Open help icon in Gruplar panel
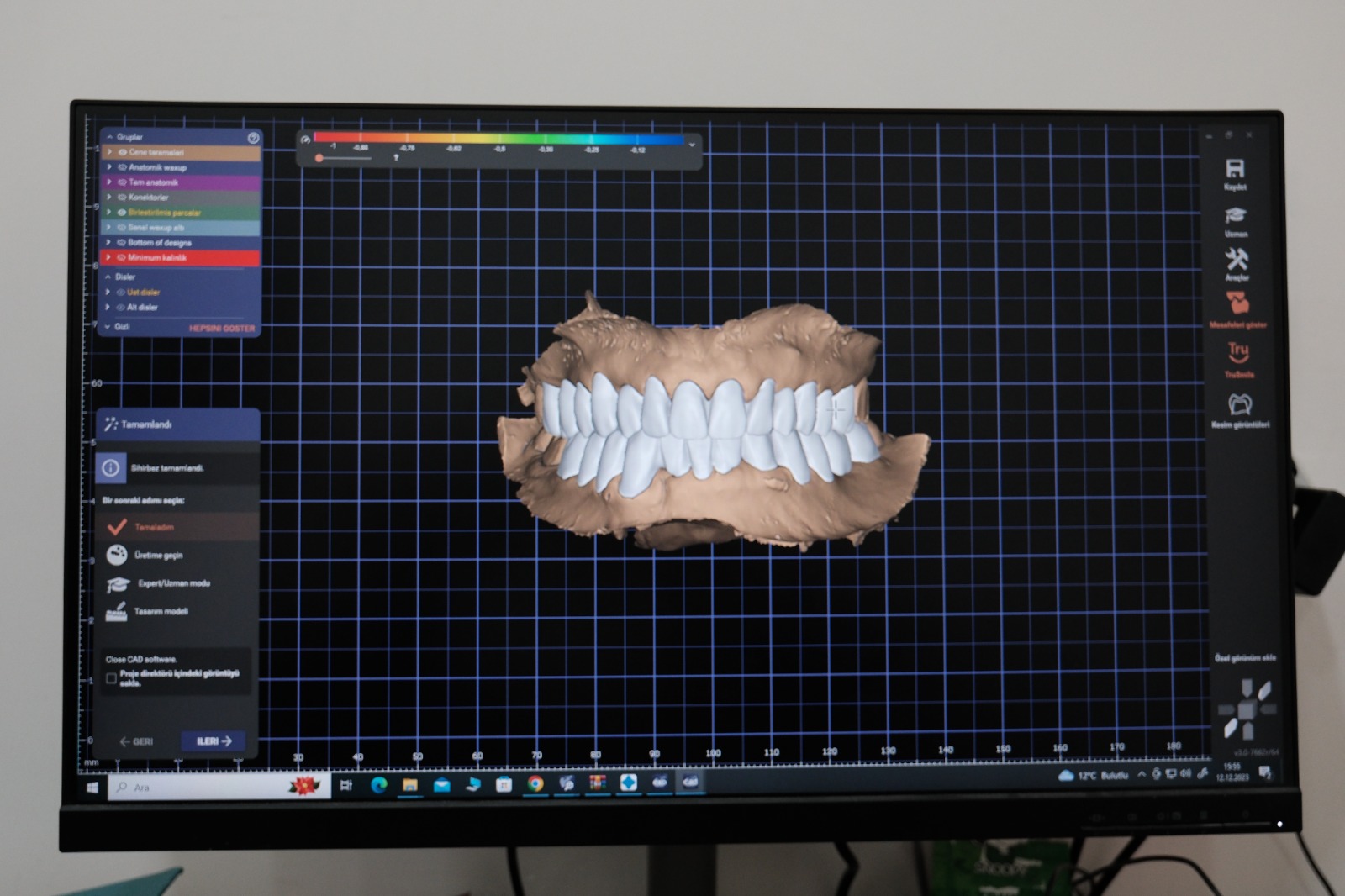1345x896 pixels. coord(253,138)
